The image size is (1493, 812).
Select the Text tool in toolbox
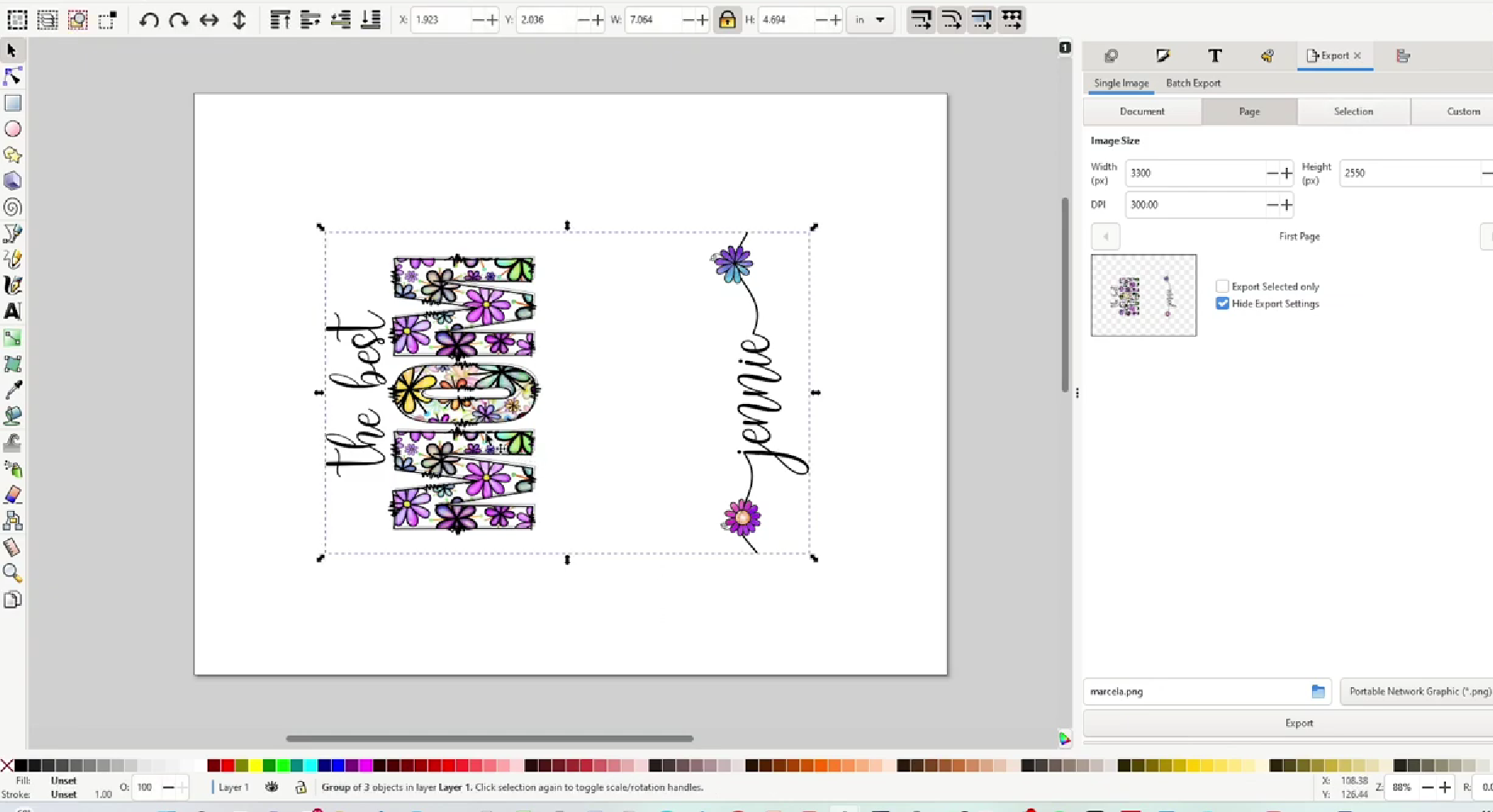tap(13, 311)
